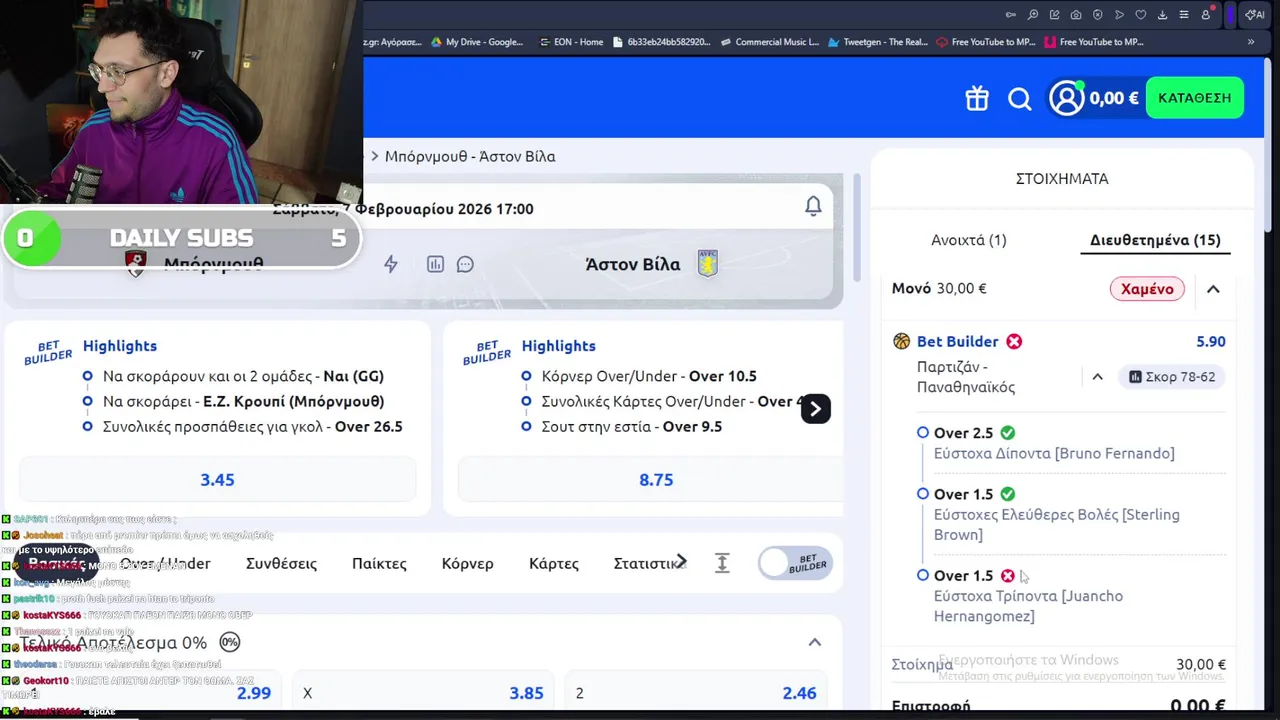Screen dimensions: 1280x720
Task: Open the browser easy setup menu icon
Action: point(1184,15)
